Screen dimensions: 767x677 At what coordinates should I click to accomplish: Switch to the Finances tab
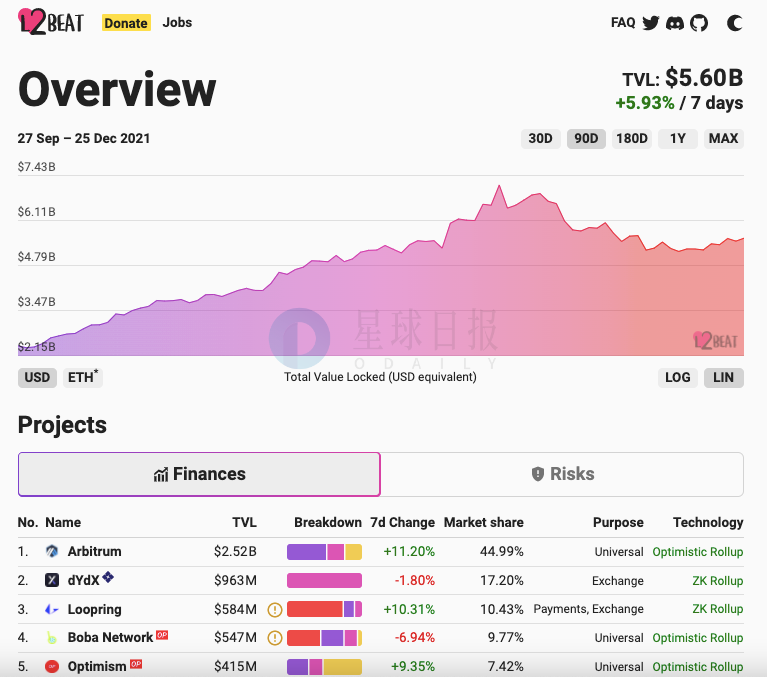coord(199,474)
